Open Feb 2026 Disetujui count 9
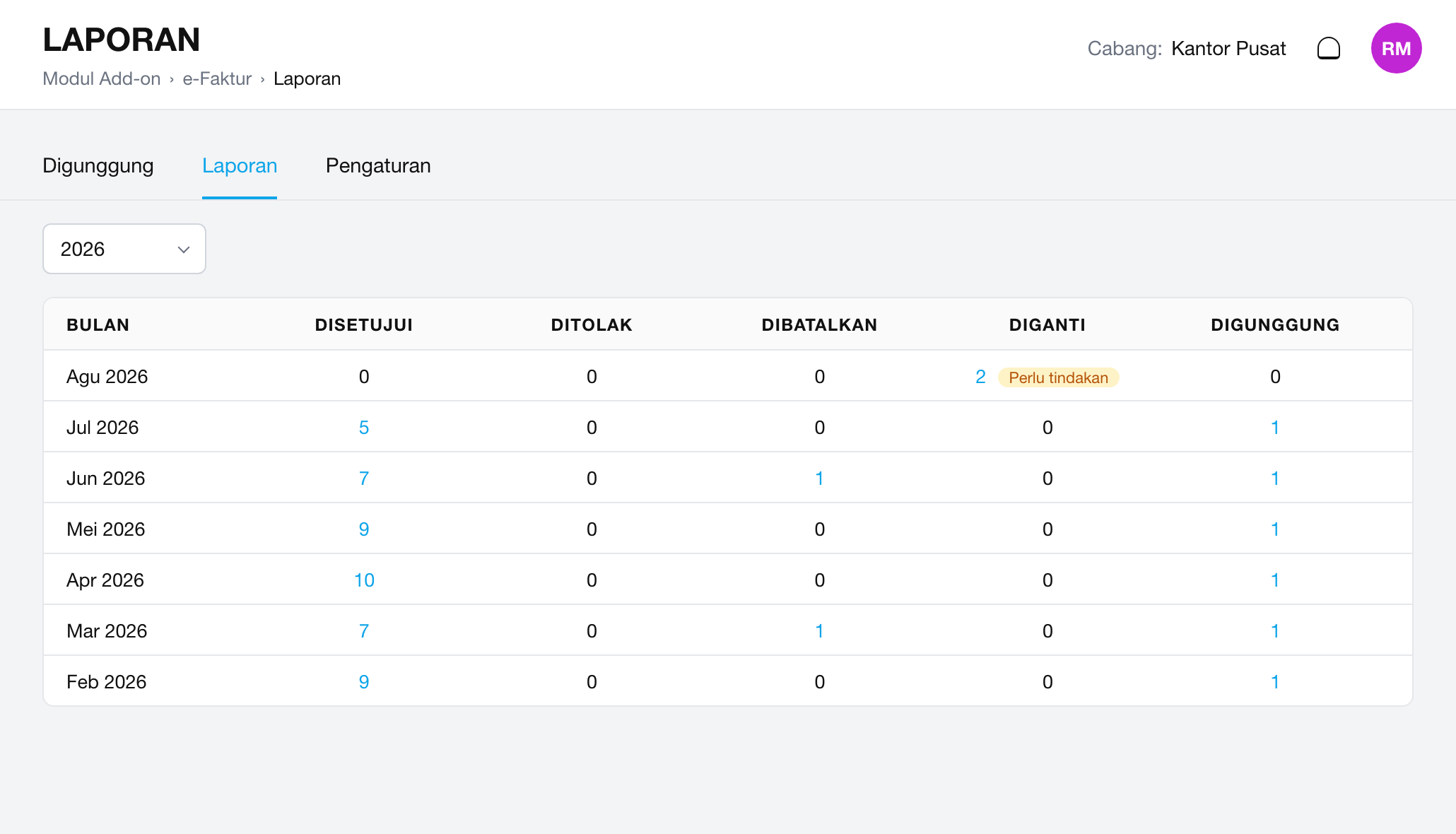Image resolution: width=1456 pixels, height=834 pixels. pyautogui.click(x=364, y=682)
